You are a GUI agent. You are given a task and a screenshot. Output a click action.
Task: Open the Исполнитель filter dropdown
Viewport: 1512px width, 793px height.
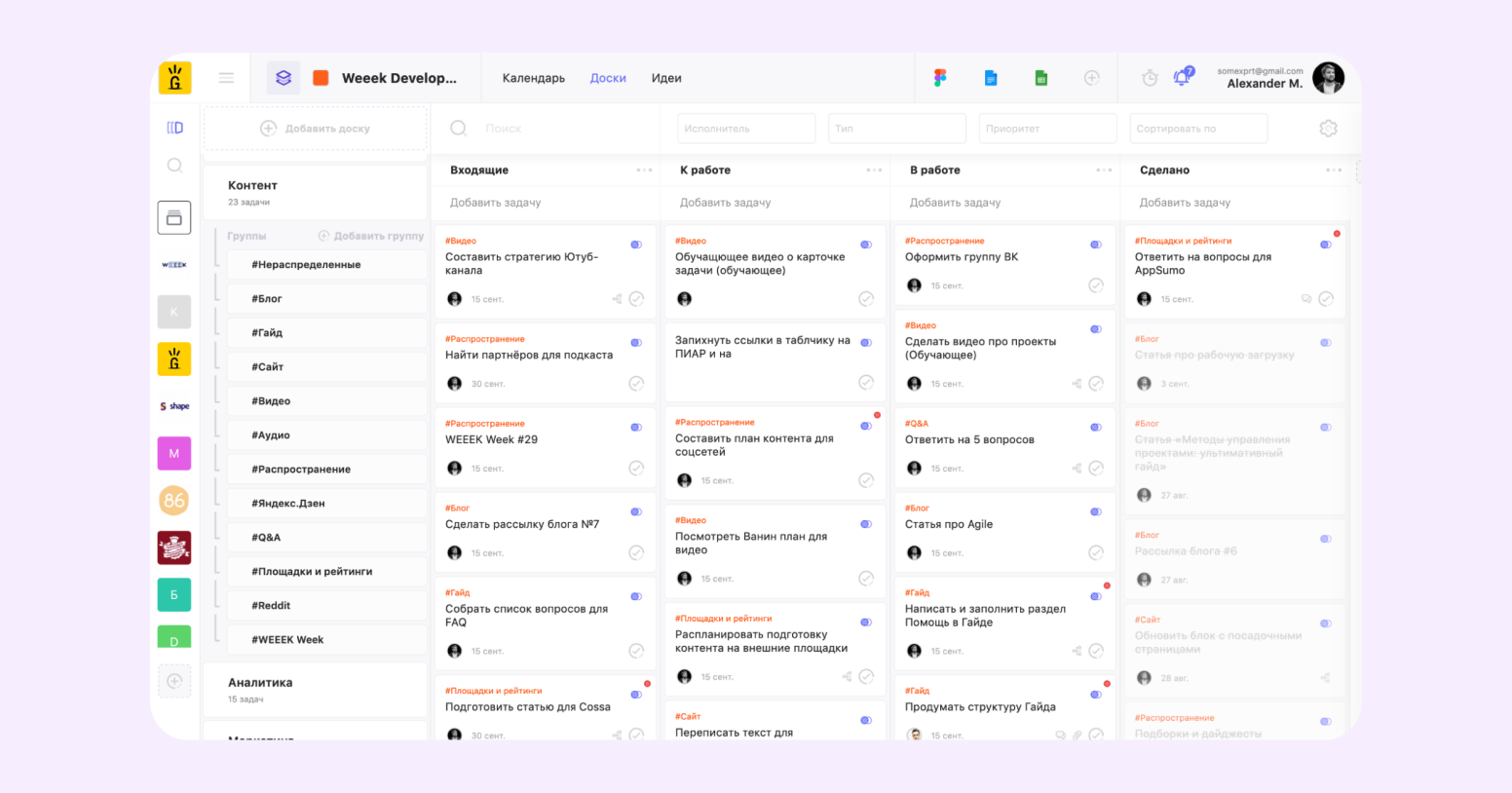pyautogui.click(x=746, y=129)
